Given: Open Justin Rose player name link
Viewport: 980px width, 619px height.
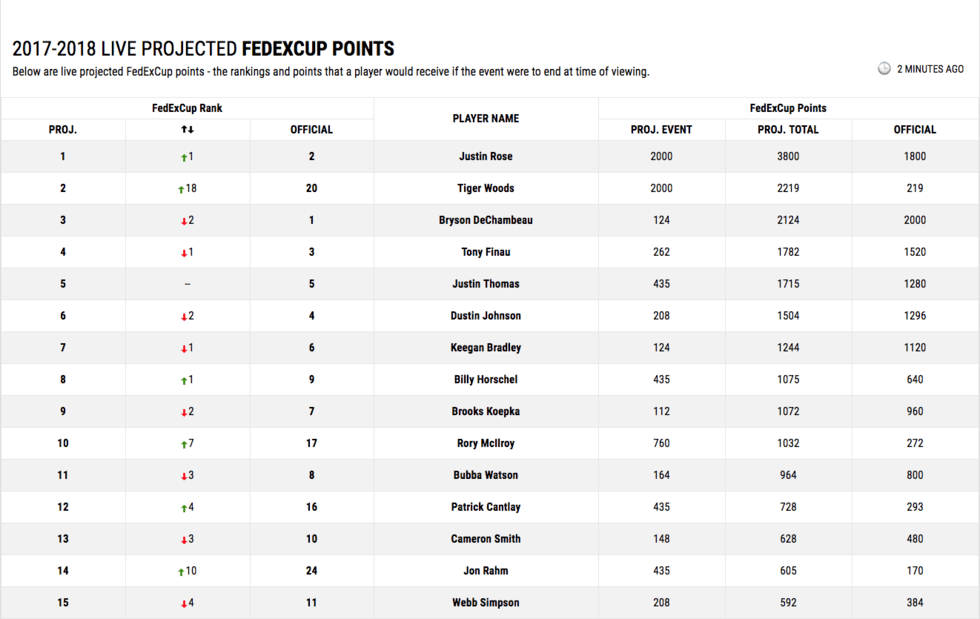Looking at the screenshot, I should pos(485,156).
